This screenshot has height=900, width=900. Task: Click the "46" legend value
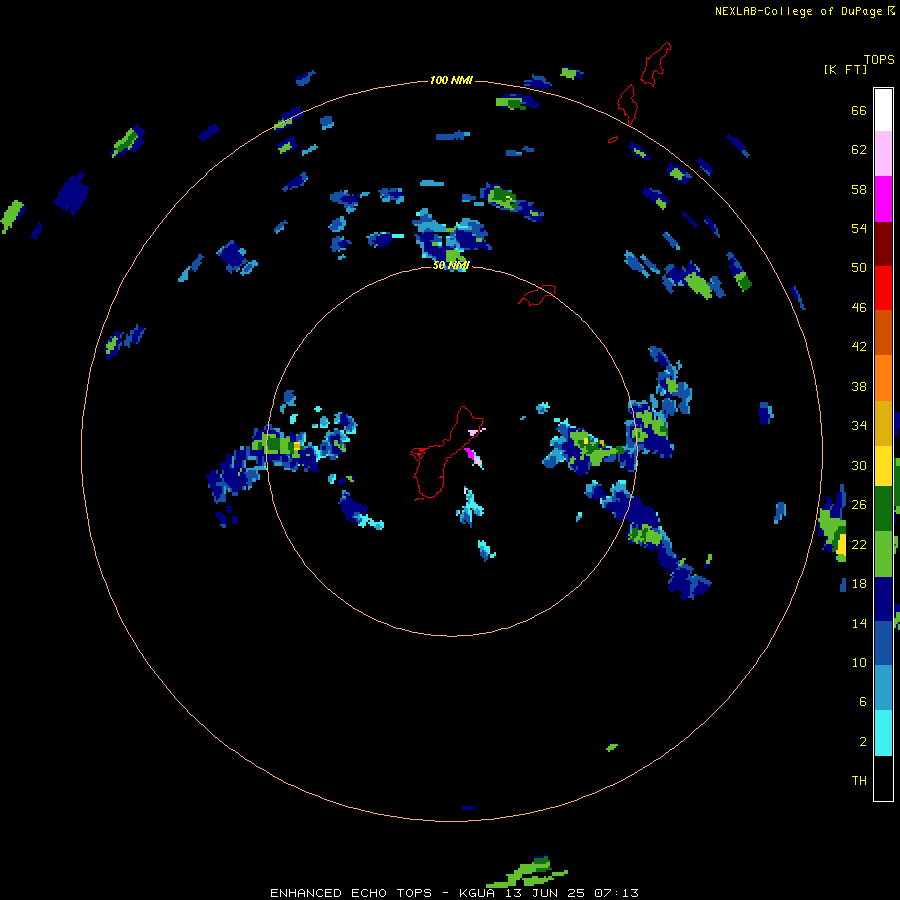point(859,308)
